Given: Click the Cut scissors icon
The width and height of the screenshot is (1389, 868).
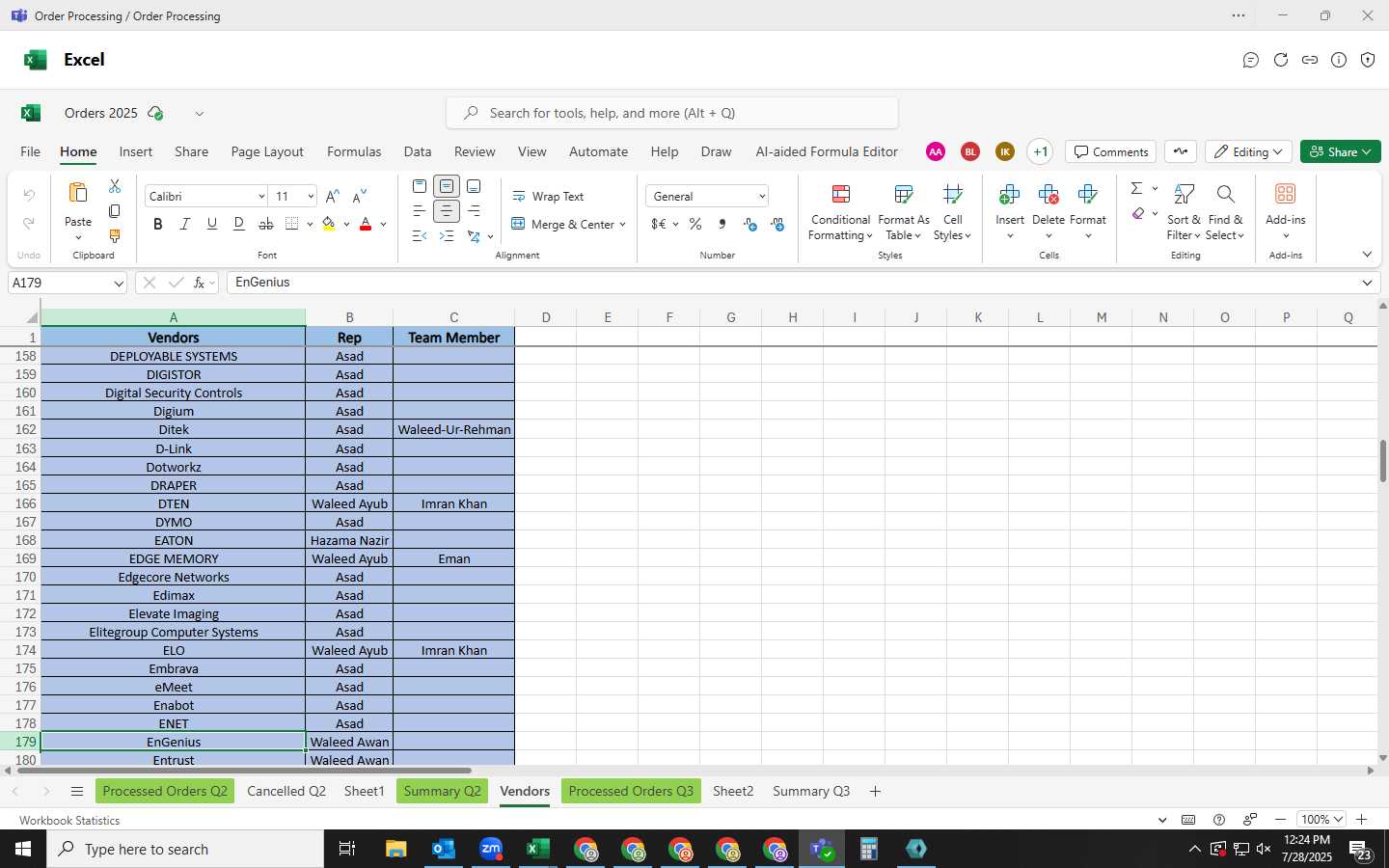Looking at the screenshot, I should (115, 186).
